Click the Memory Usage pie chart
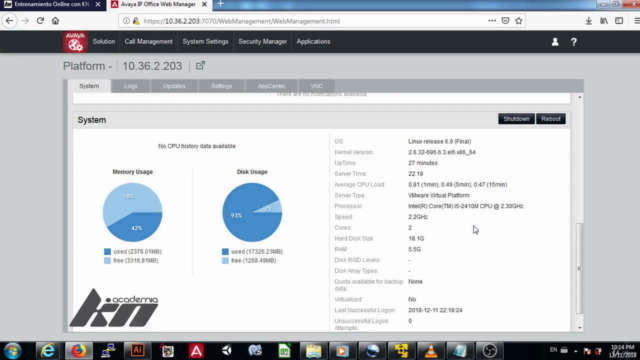Image resolution: width=640 pixels, height=360 pixels. click(133, 212)
